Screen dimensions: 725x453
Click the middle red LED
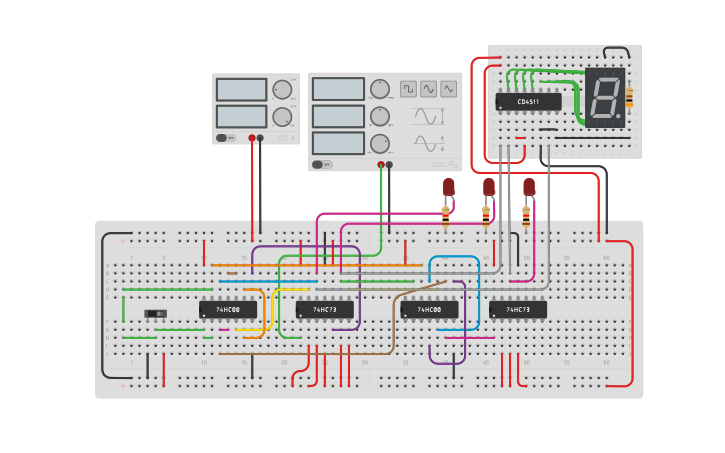coord(489,186)
